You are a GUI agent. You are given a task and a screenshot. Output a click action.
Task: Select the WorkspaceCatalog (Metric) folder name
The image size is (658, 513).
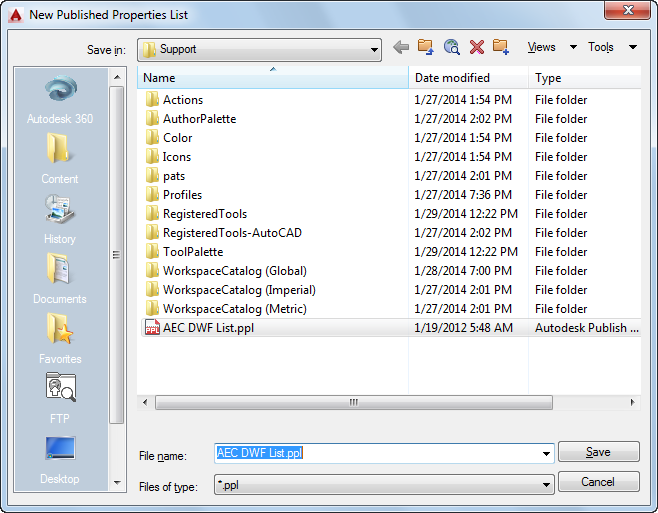(235, 309)
